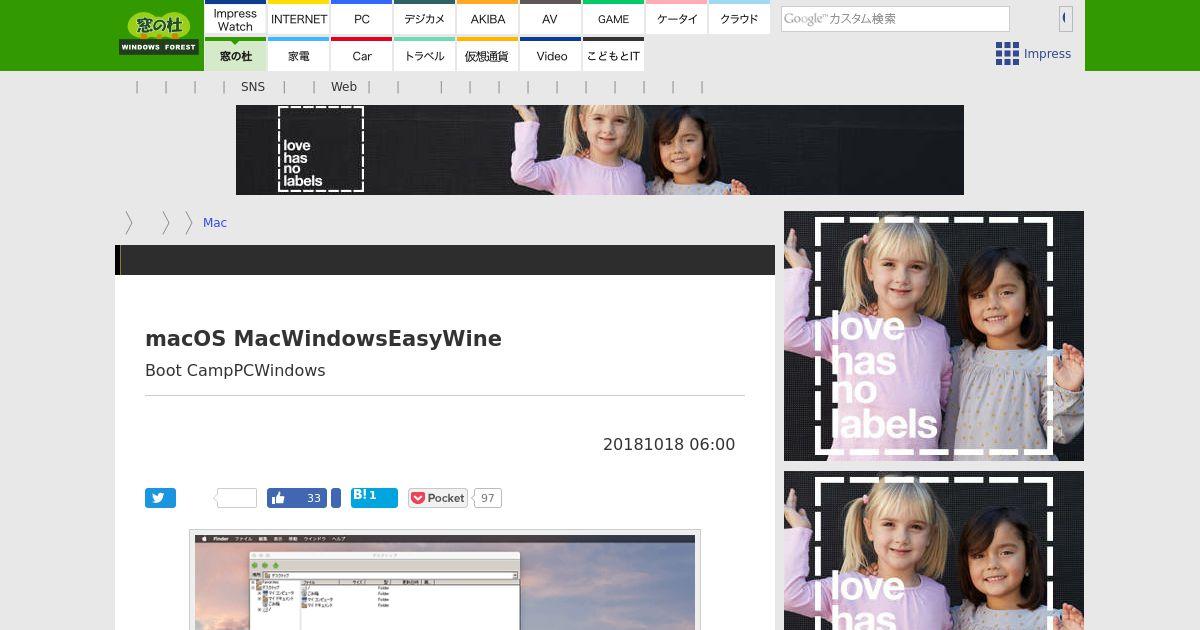Open the INTERNET tab

pos(299,19)
